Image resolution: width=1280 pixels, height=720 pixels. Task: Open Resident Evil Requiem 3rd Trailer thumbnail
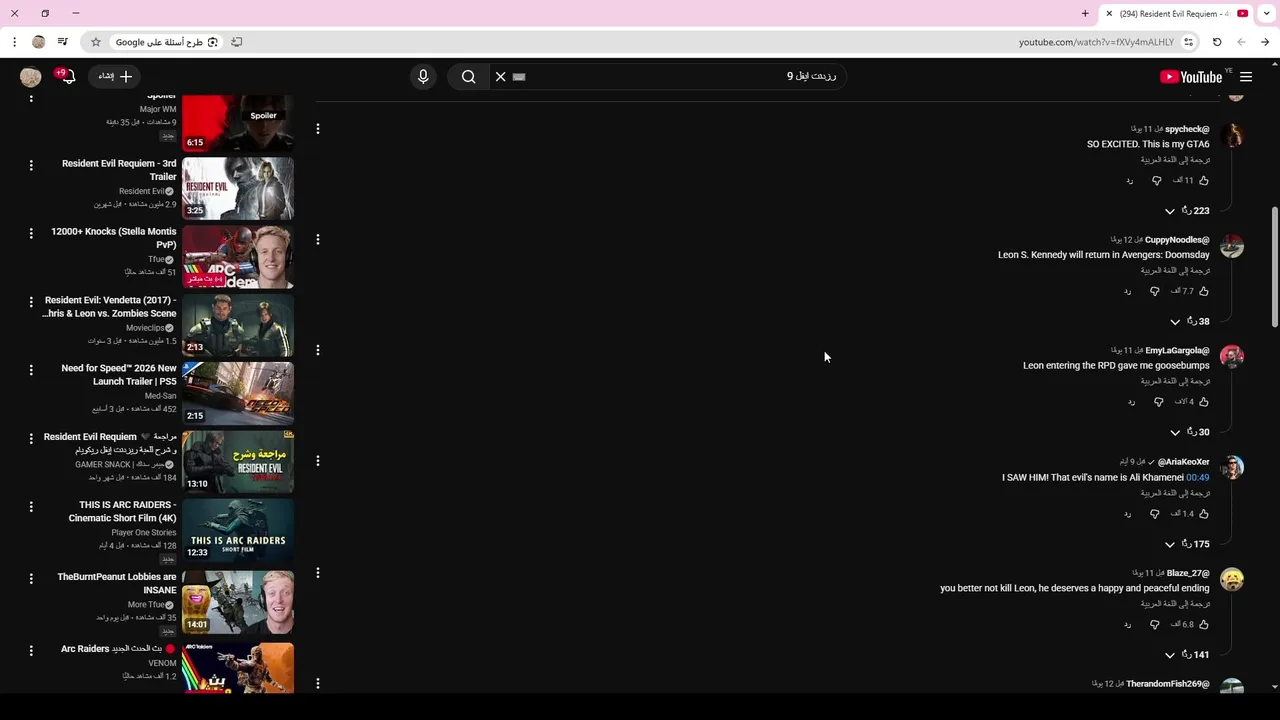tap(238, 188)
